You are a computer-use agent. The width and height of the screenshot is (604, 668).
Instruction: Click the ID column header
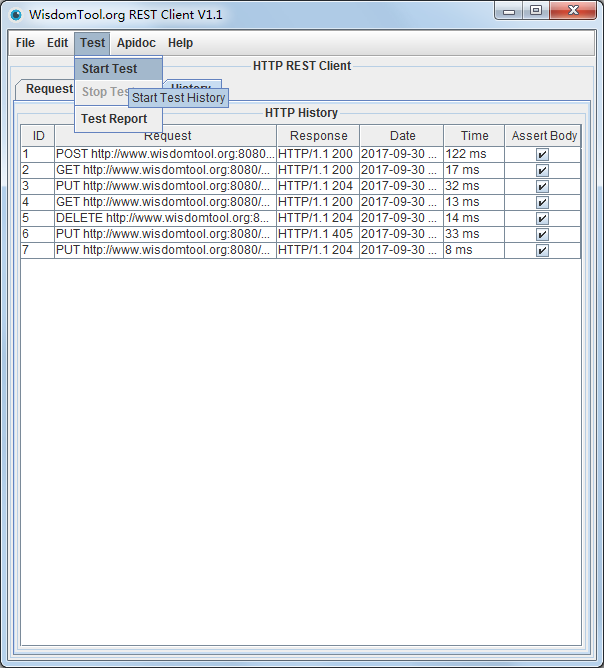(38, 136)
